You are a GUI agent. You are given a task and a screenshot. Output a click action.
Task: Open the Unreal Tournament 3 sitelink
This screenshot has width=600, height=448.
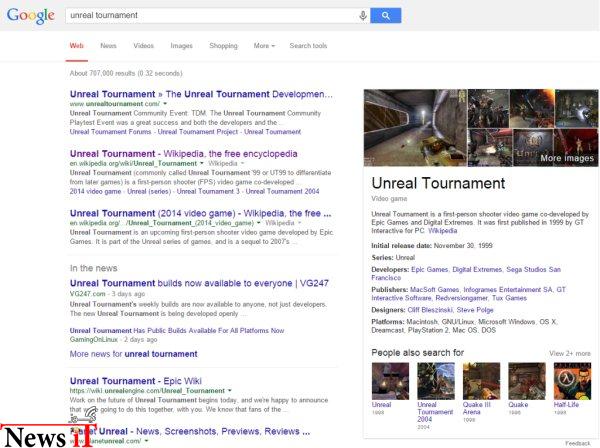point(208,191)
